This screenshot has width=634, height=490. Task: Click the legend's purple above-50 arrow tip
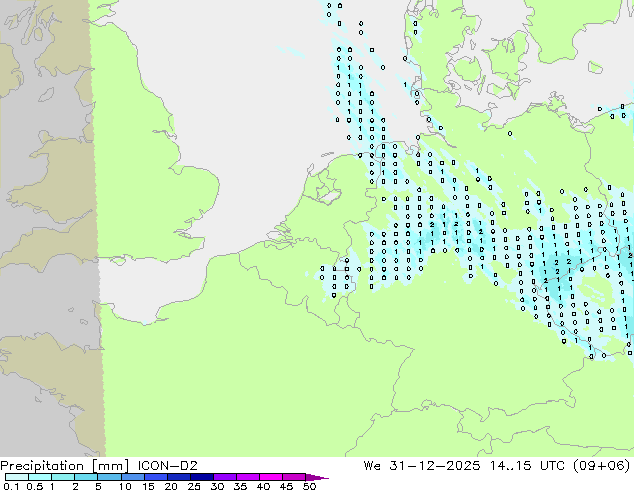coord(317,477)
